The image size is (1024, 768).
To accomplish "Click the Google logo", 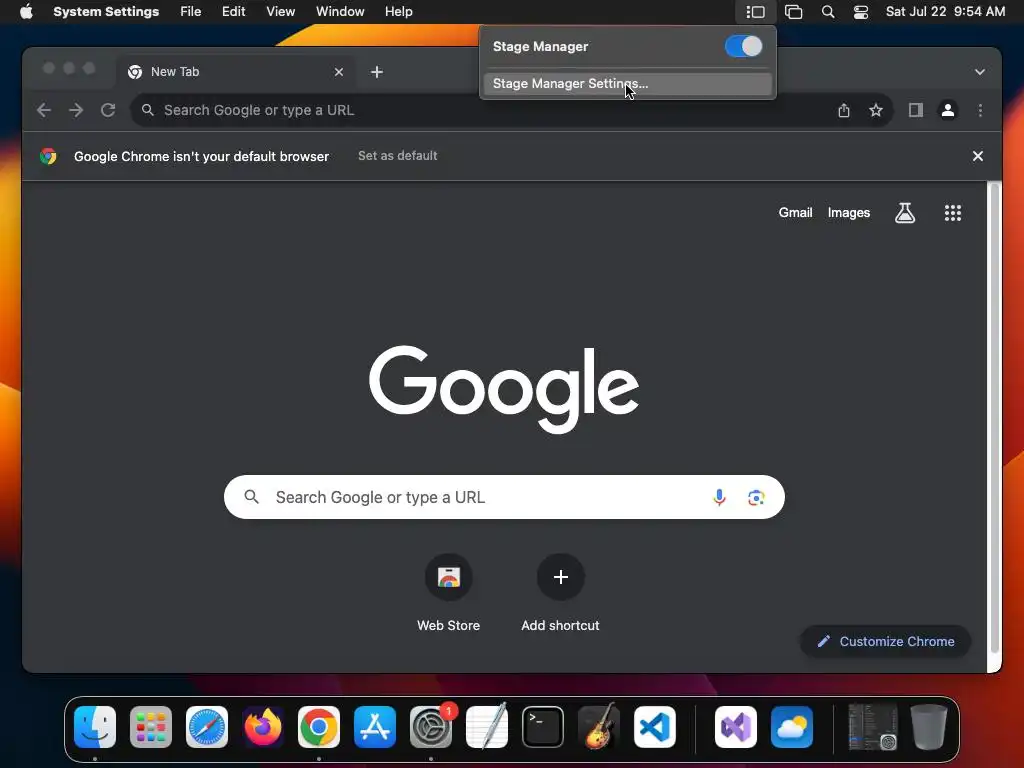I will [x=504, y=389].
